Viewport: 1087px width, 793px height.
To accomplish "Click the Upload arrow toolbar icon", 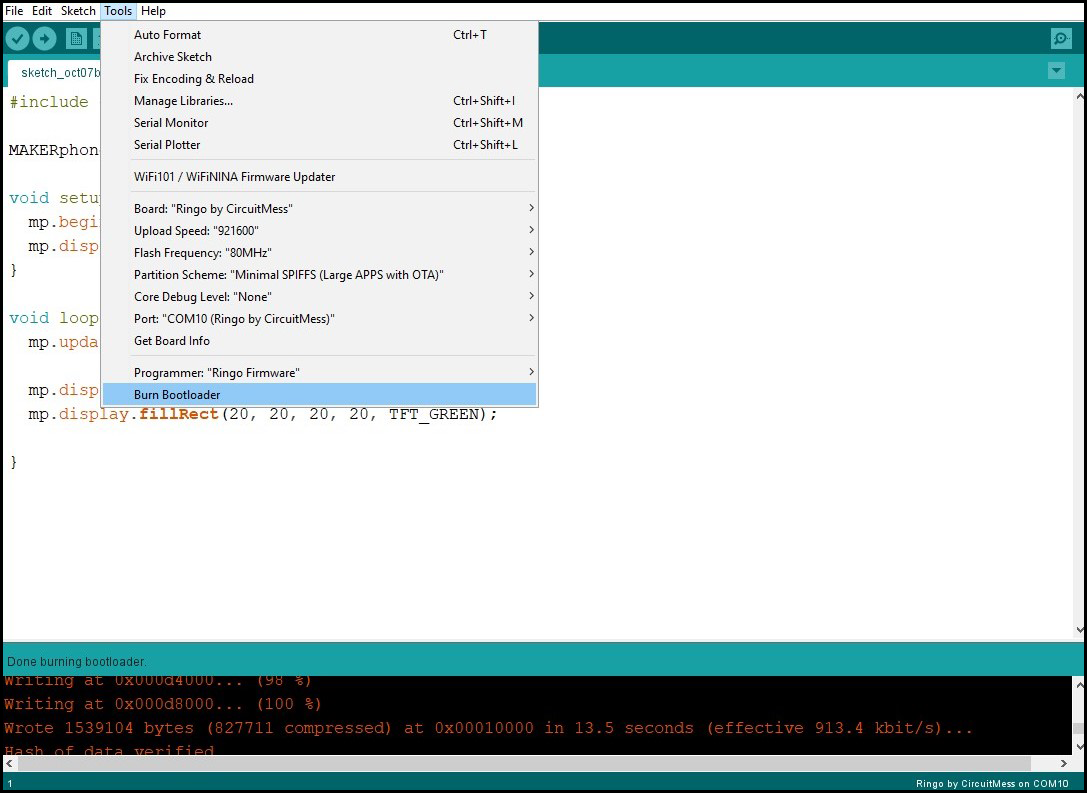I will pos(44,39).
